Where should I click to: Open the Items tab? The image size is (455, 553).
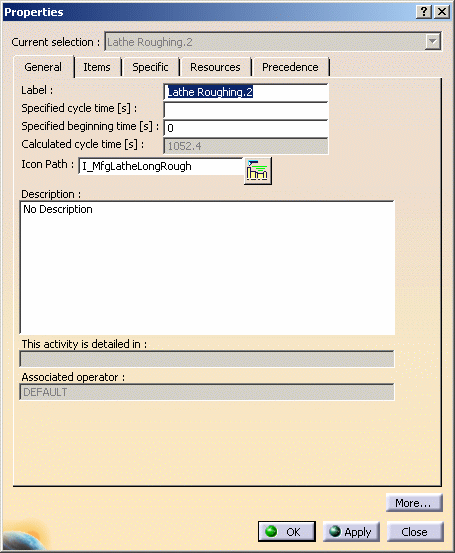click(97, 67)
